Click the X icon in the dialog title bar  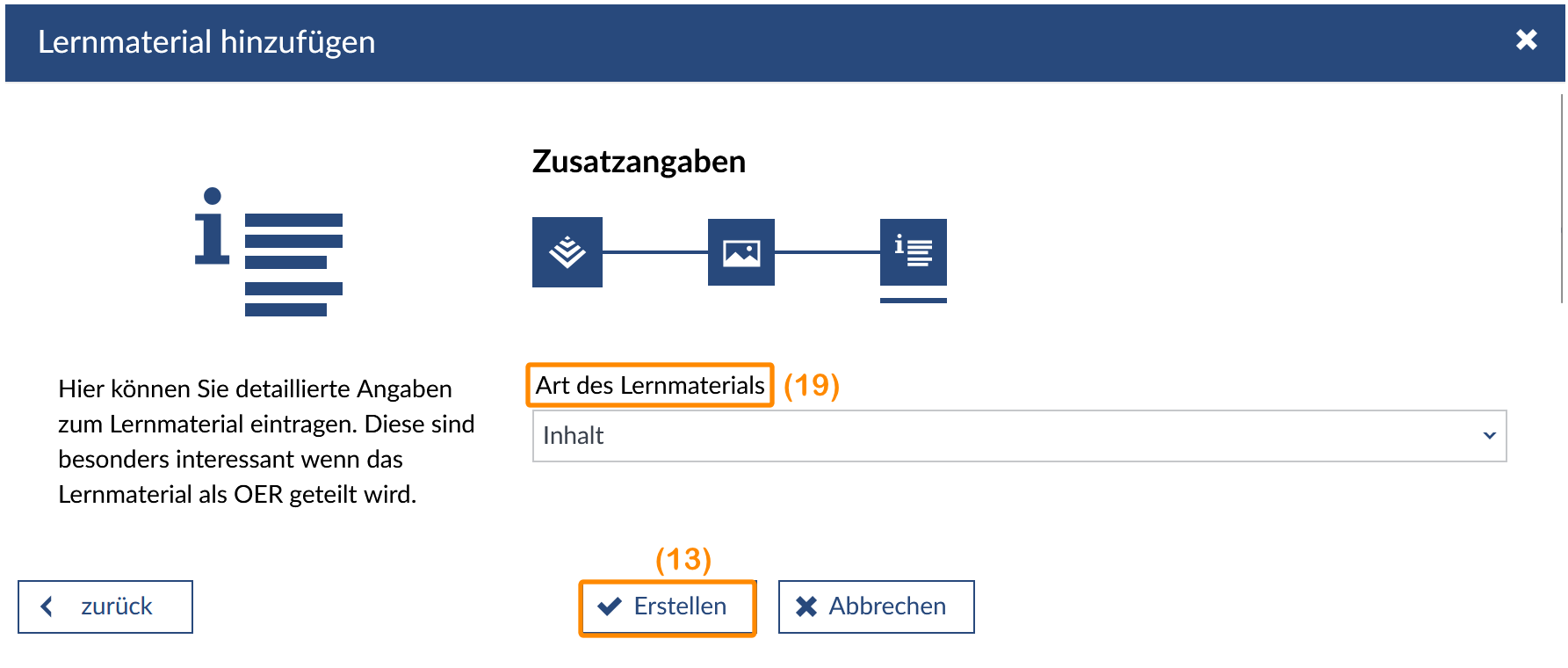(1528, 40)
